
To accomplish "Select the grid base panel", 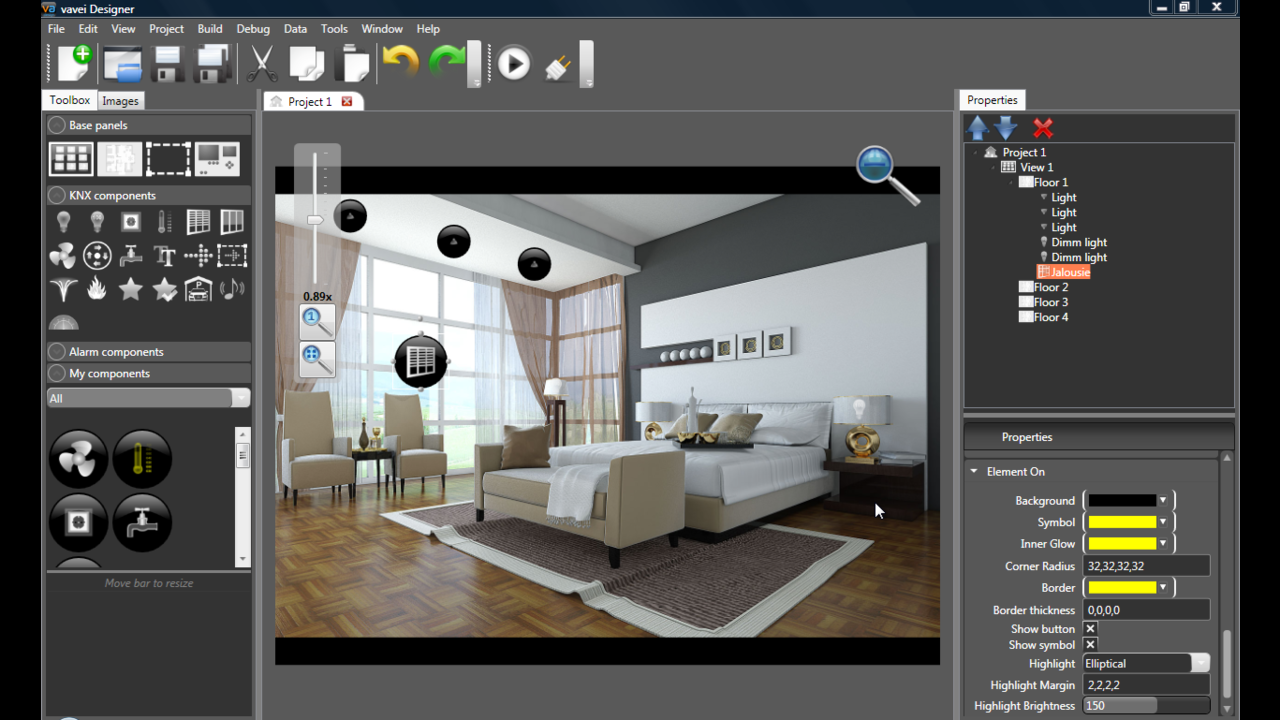I will [71, 158].
